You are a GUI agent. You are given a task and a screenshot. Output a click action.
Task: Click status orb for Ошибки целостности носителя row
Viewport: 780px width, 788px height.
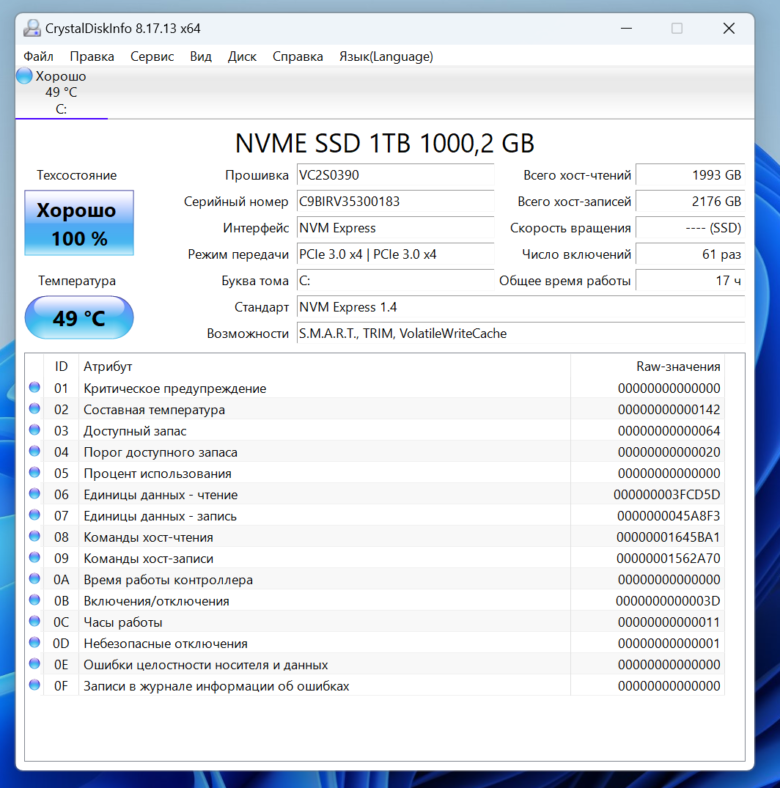(34, 664)
